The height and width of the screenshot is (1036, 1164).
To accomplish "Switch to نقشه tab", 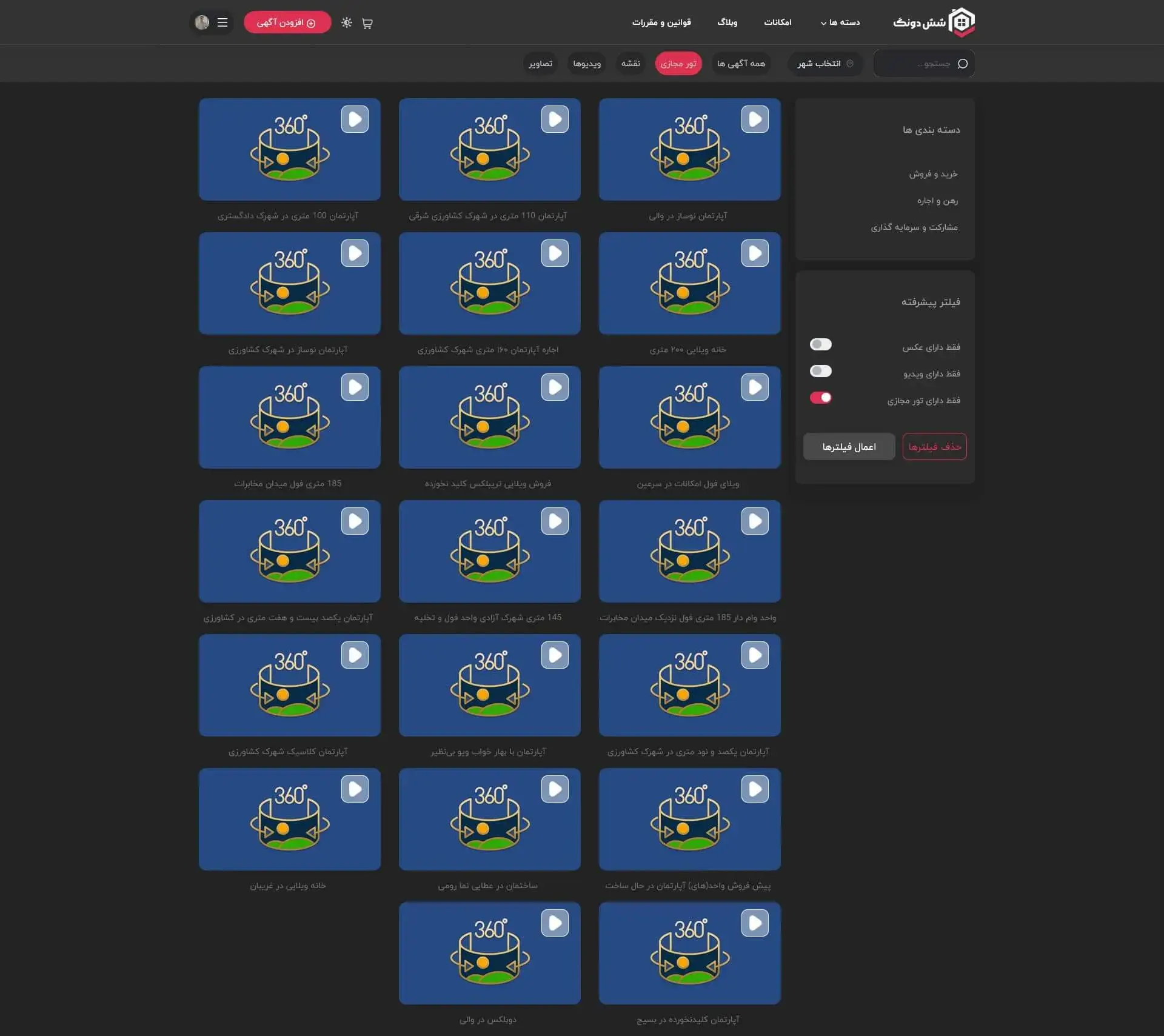I will point(630,64).
